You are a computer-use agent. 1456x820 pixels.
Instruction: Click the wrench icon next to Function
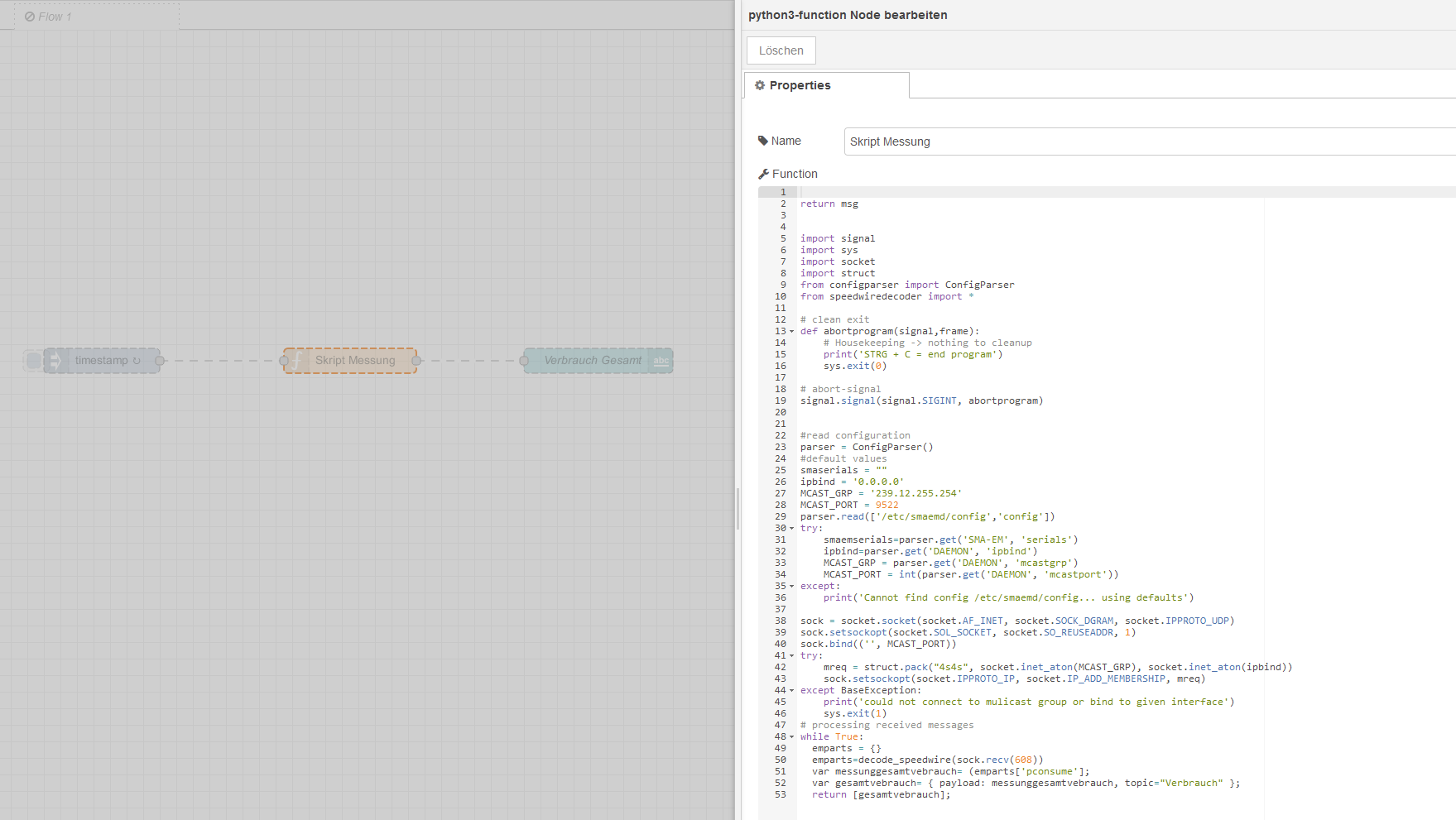(763, 174)
